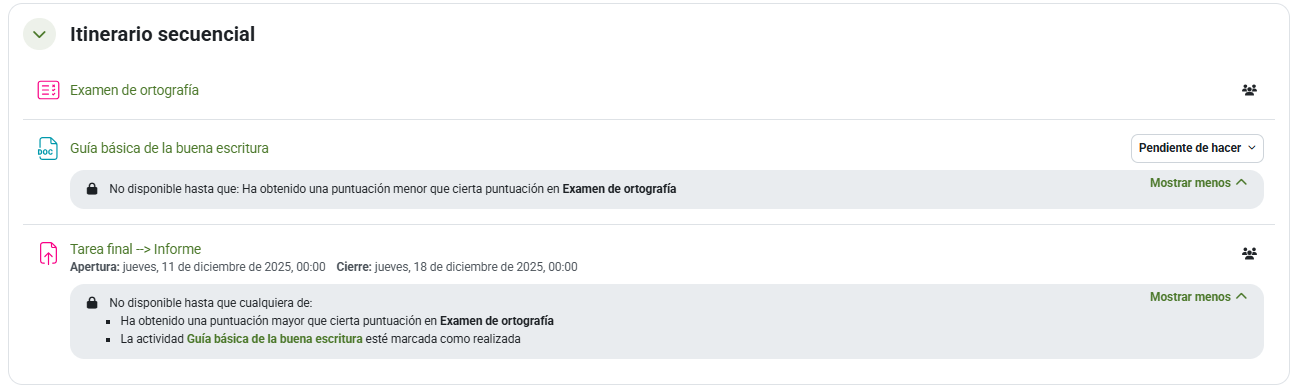Collapse Tarea final restriction with Mostrar menos
Image resolution: width=1301 pixels, height=388 pixels.
[1198, 297]
